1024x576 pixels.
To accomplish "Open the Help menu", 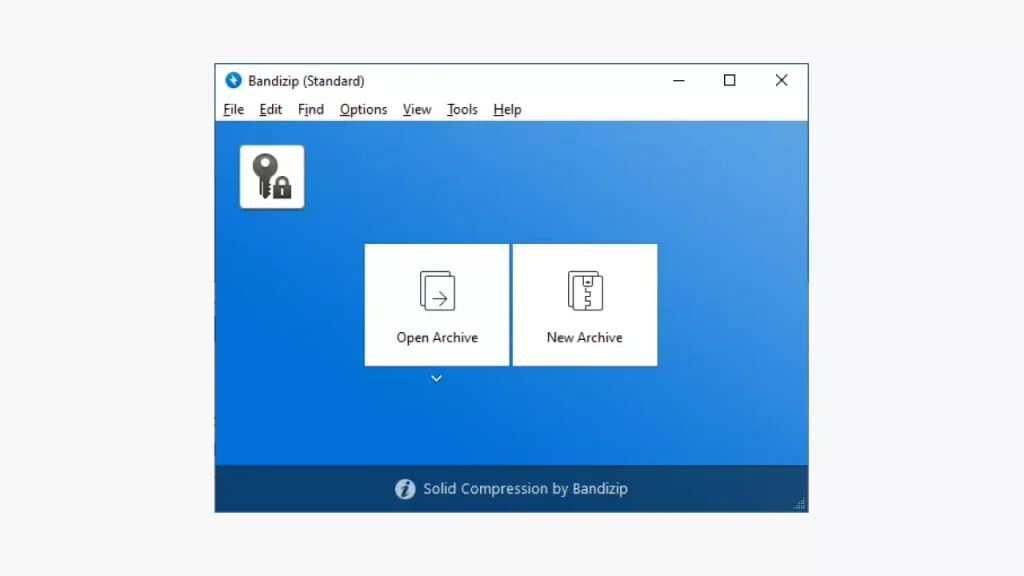I will coord(507,110).
